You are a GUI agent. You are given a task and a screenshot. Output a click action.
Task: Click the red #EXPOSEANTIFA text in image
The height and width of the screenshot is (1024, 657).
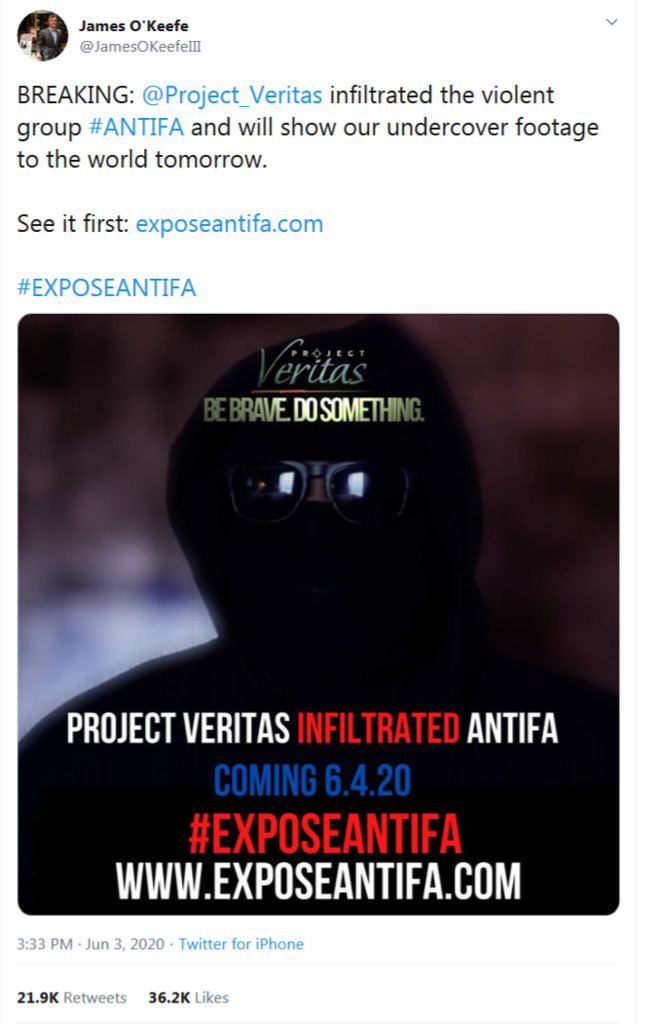click(x=325, y=833)
